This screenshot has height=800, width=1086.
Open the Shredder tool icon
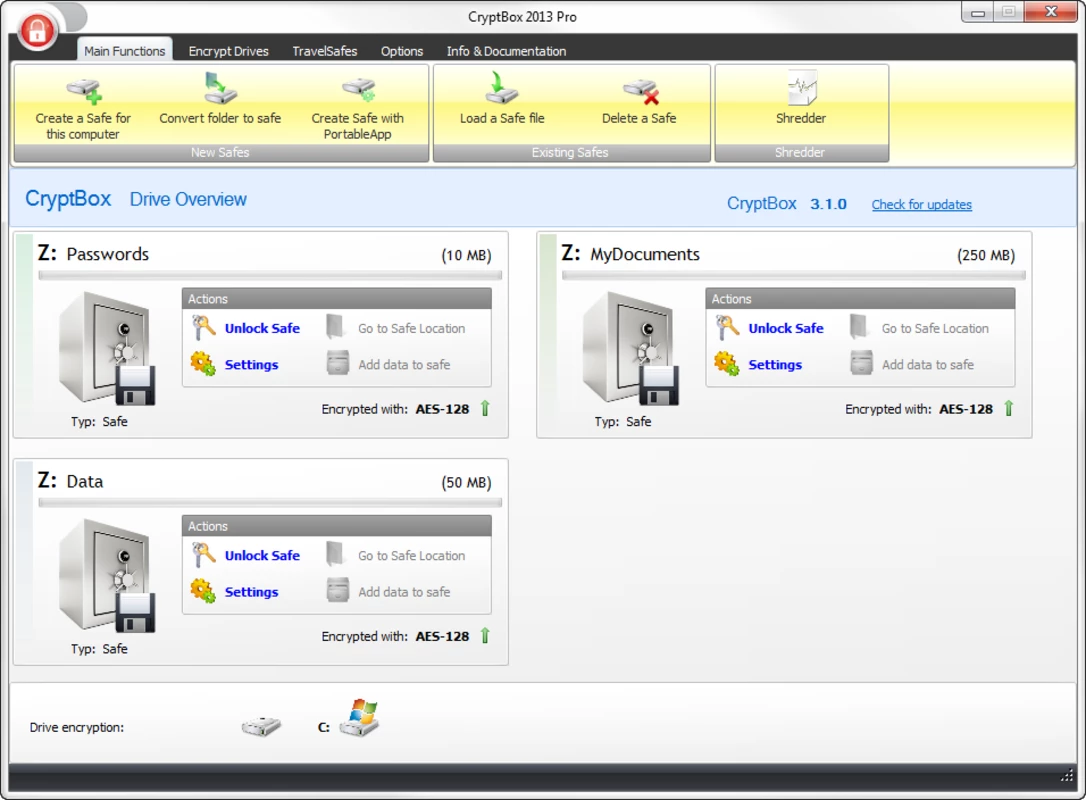coord(801,89)
